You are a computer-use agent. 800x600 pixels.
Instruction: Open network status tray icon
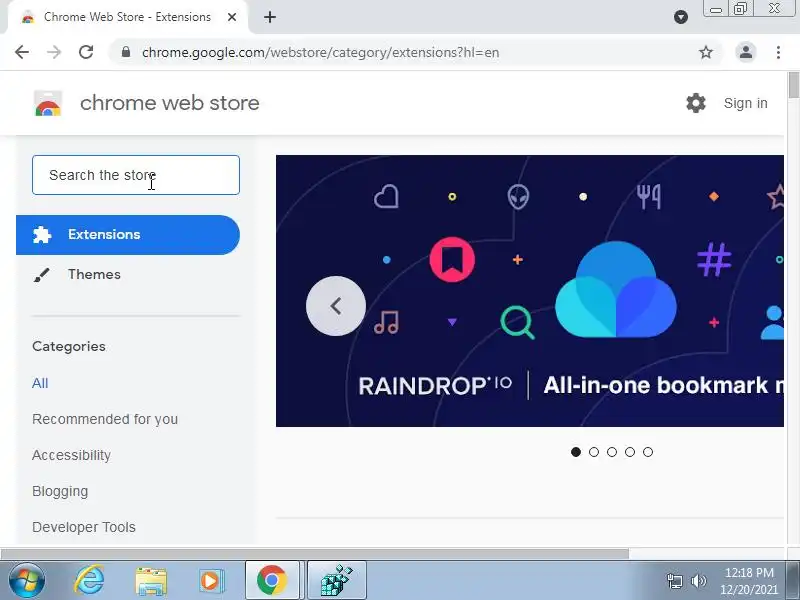coord(674,581)
